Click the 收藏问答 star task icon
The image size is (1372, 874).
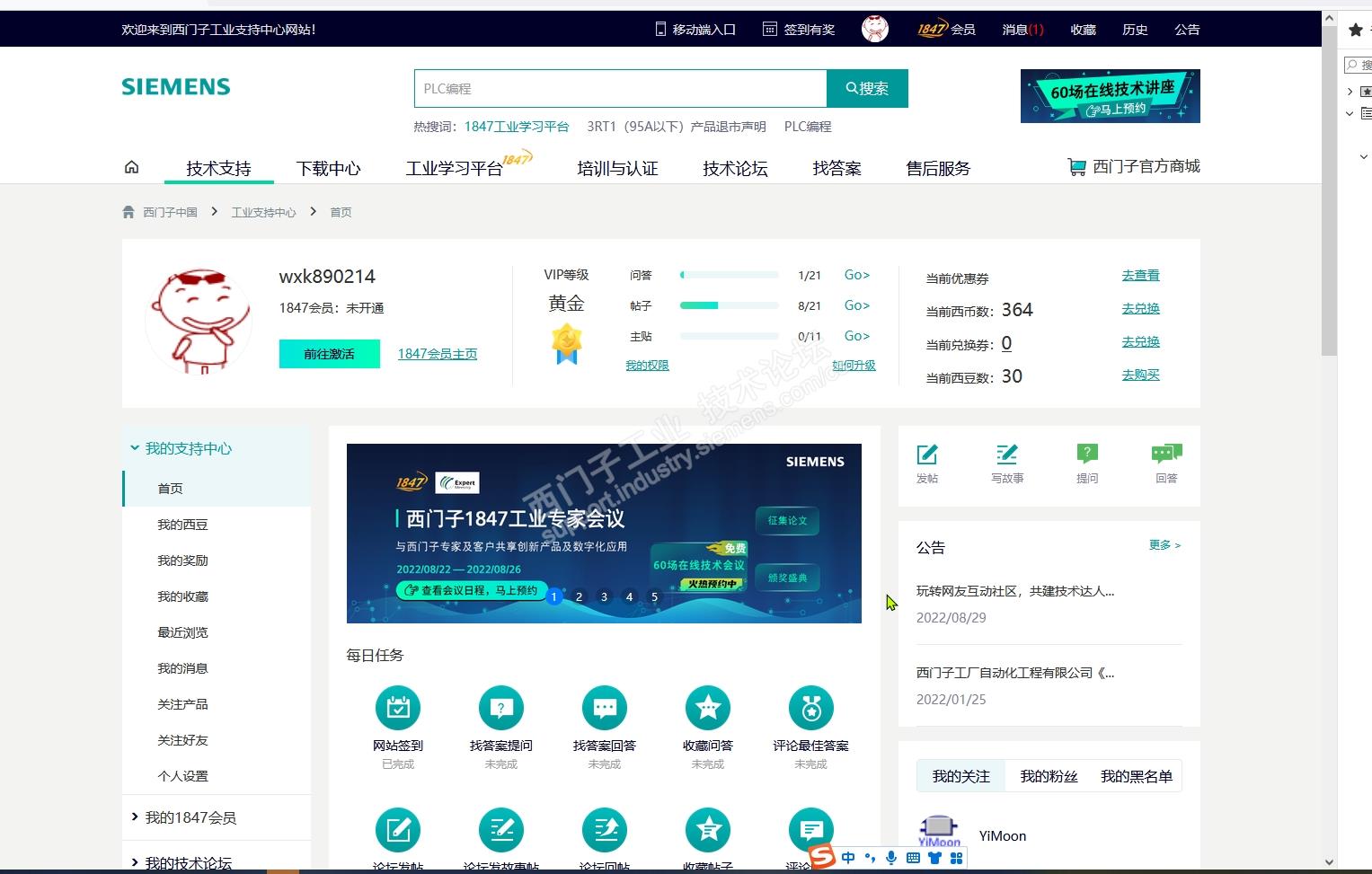coord(708,708)
